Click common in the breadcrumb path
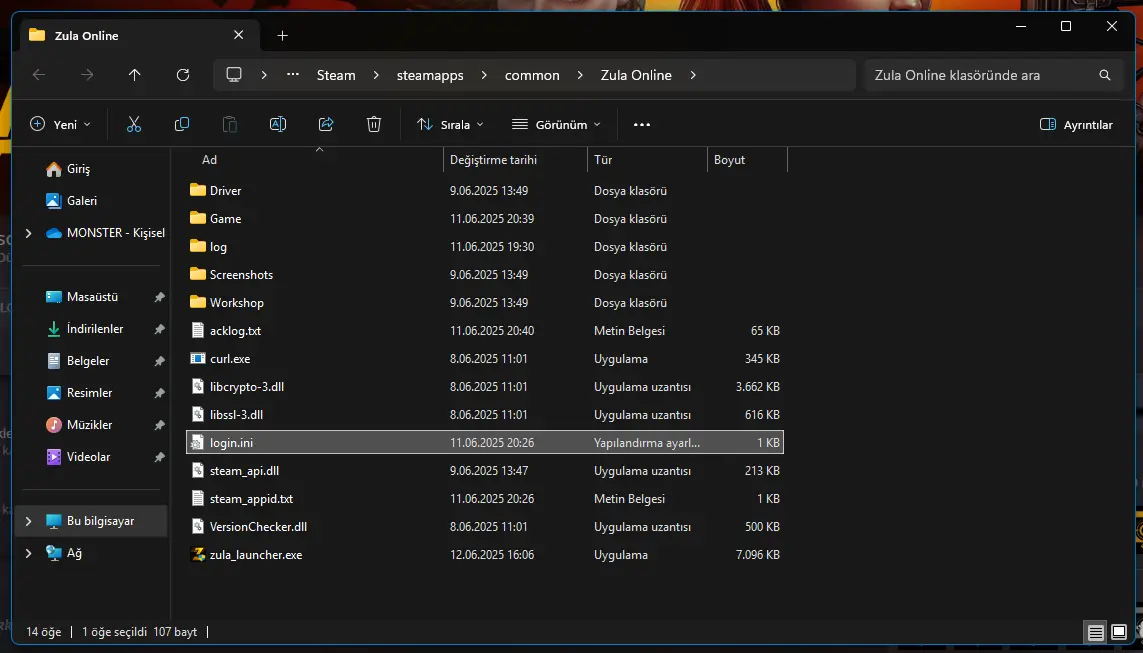 coord(532,75)
